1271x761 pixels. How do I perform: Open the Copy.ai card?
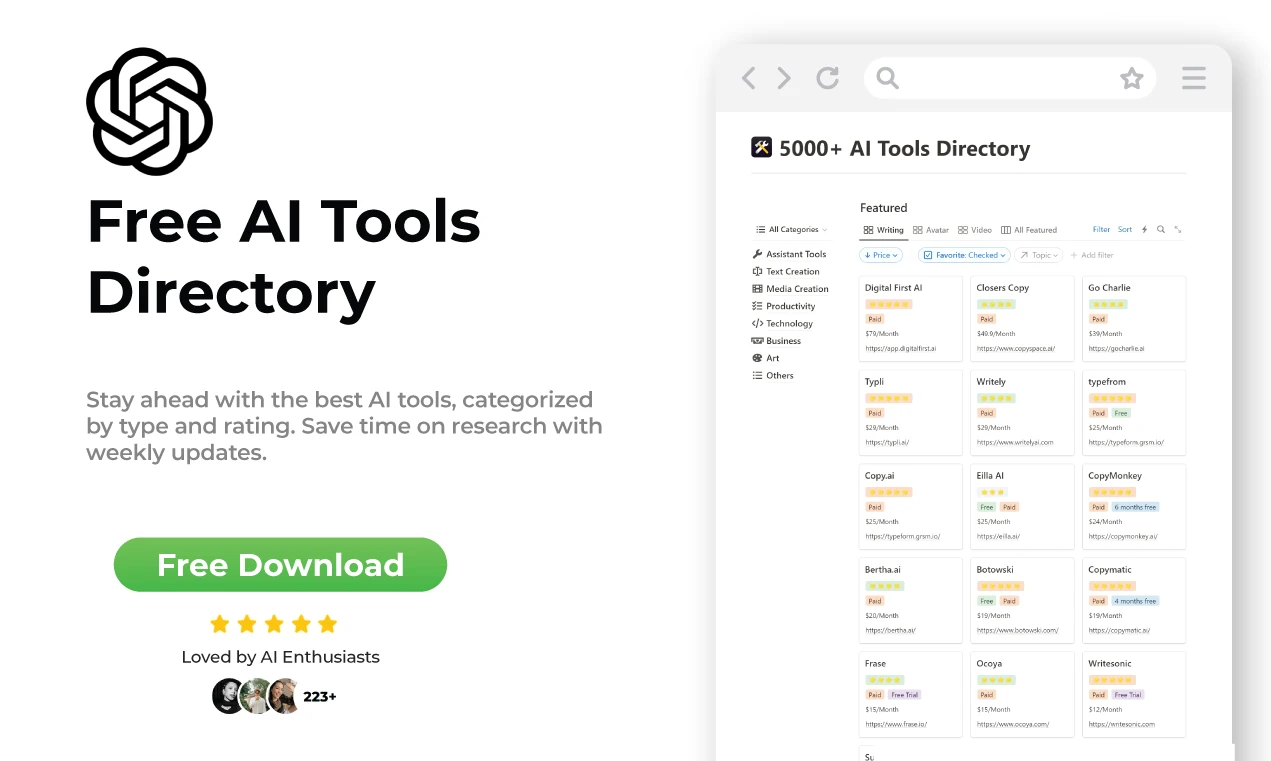tap(910, 506)
